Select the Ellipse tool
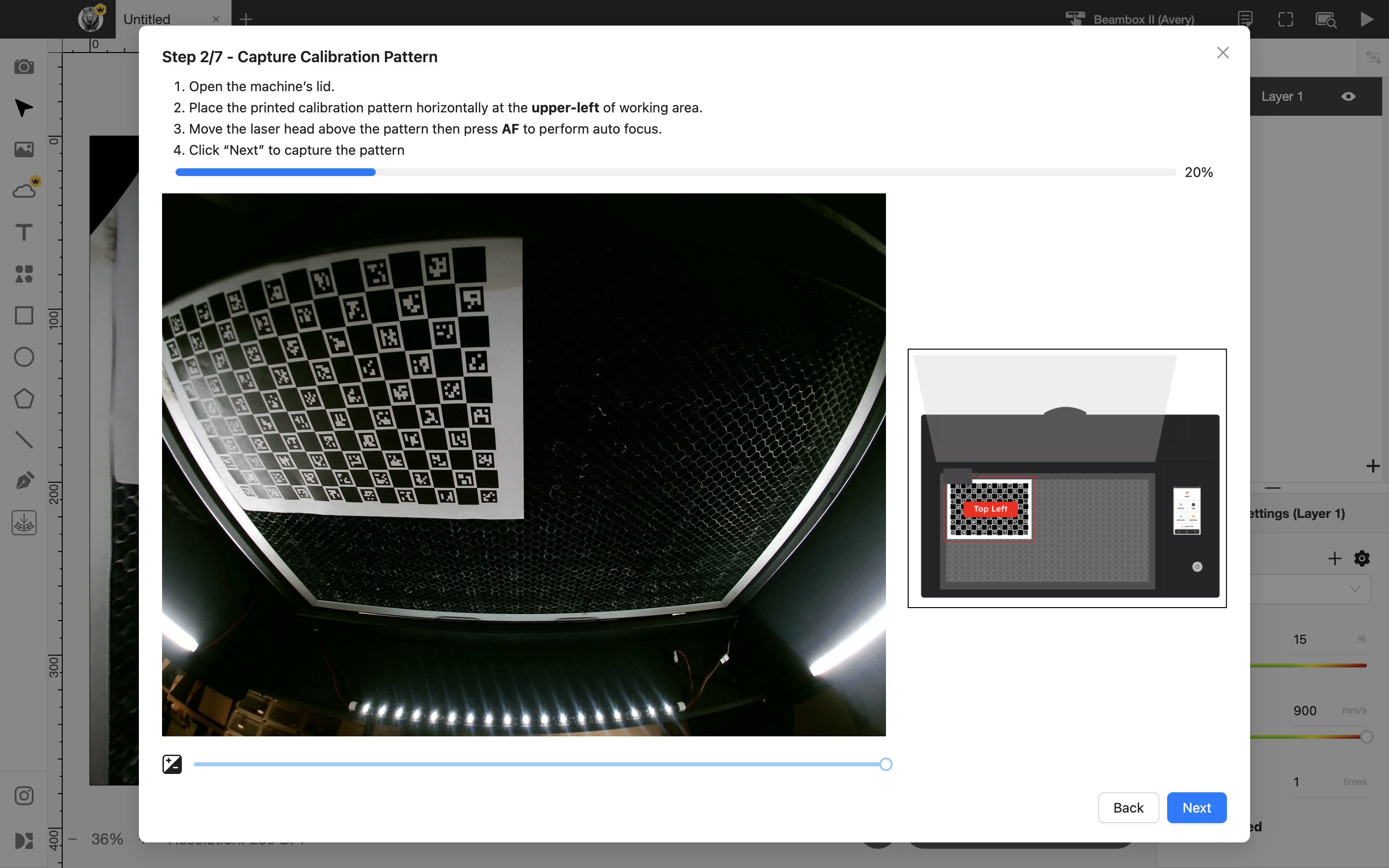This screenshot has height=868, width=1389. (x=24, y=357)
